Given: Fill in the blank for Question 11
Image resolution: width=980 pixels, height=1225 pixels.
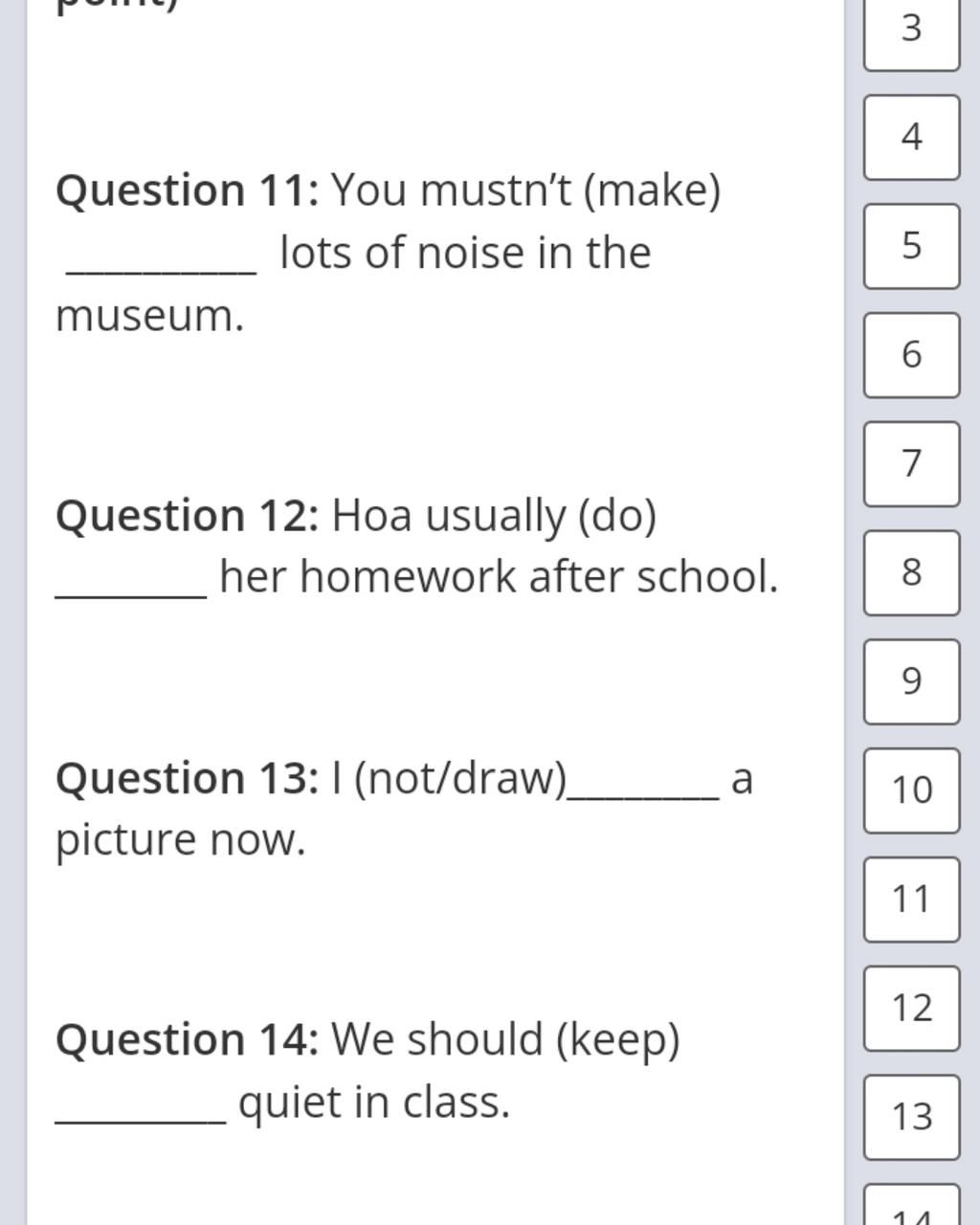Looking at the screenshot, I should (161, 260).
